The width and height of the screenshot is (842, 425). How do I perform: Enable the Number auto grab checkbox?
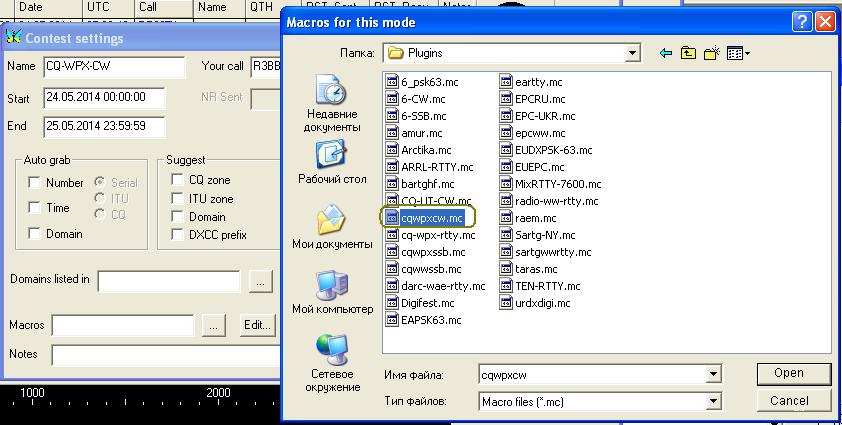tap(35, 183)
